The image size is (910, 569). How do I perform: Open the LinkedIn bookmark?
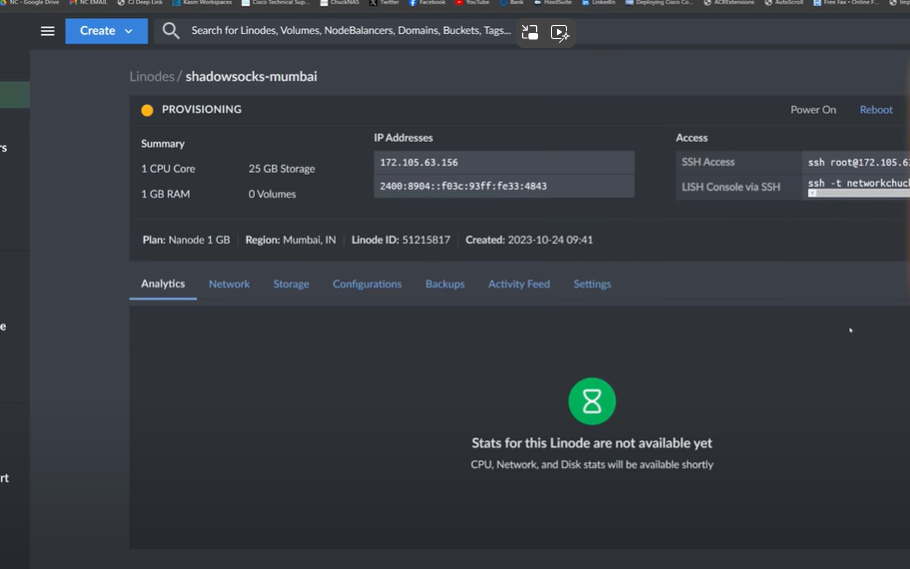[598, 2]
